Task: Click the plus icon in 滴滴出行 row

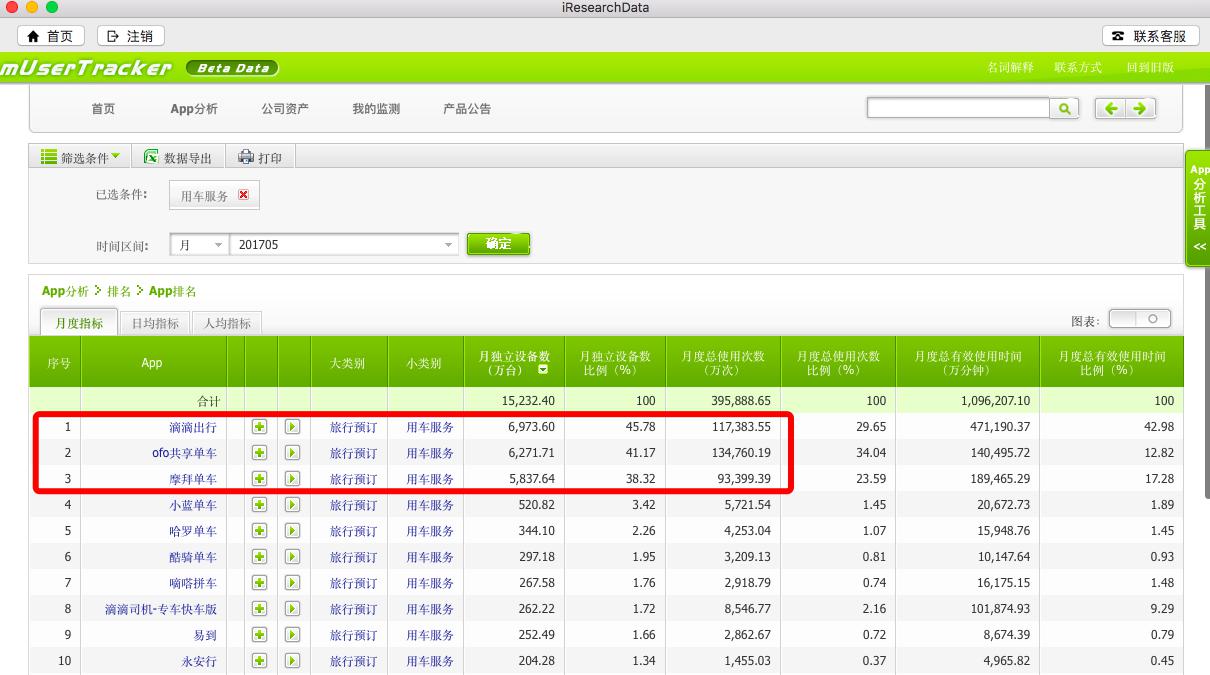Action: [259, 427]
